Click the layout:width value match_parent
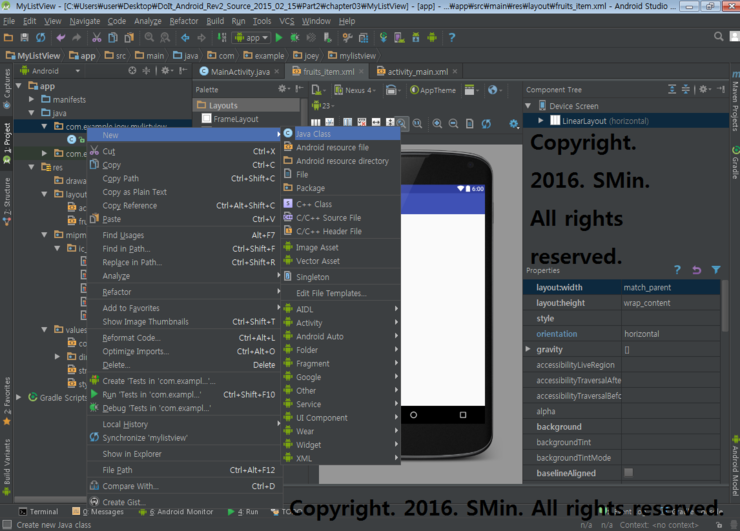 coord(671,287)
